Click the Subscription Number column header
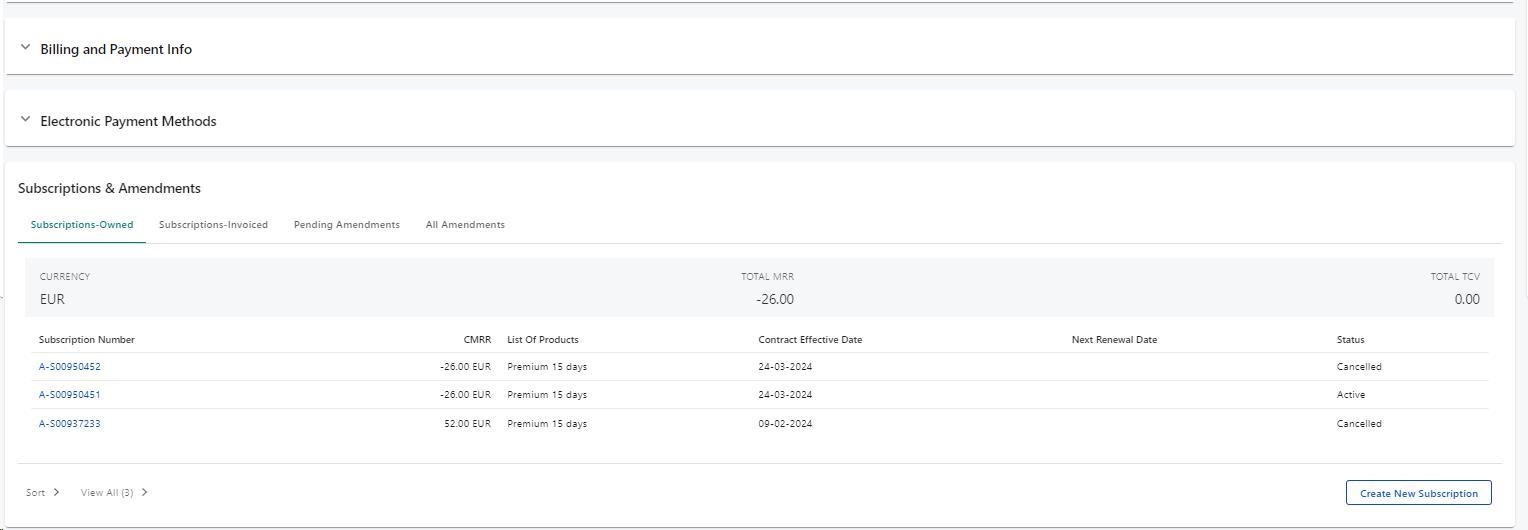 point(87,340)
